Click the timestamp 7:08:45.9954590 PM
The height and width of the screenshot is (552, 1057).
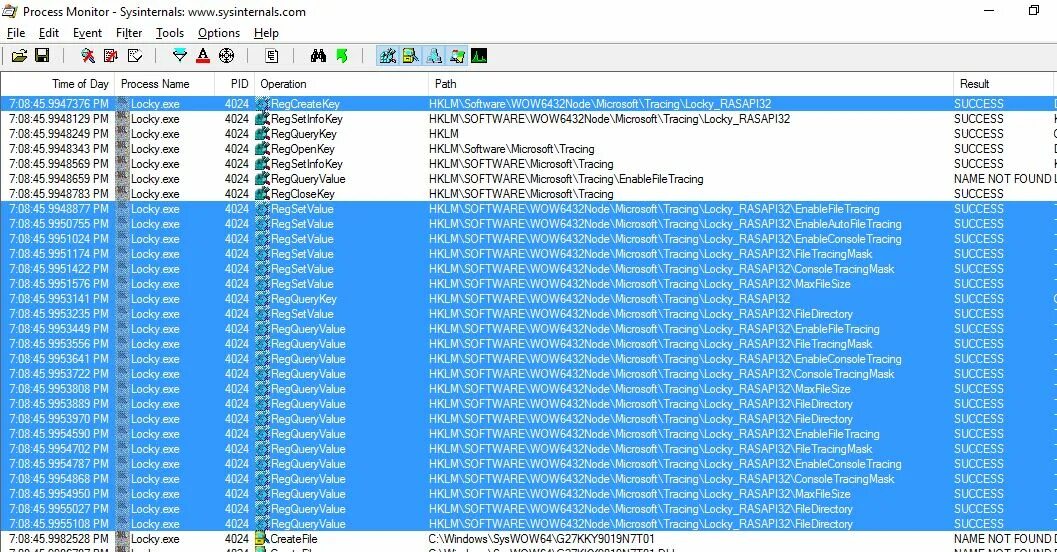[59, 433]
